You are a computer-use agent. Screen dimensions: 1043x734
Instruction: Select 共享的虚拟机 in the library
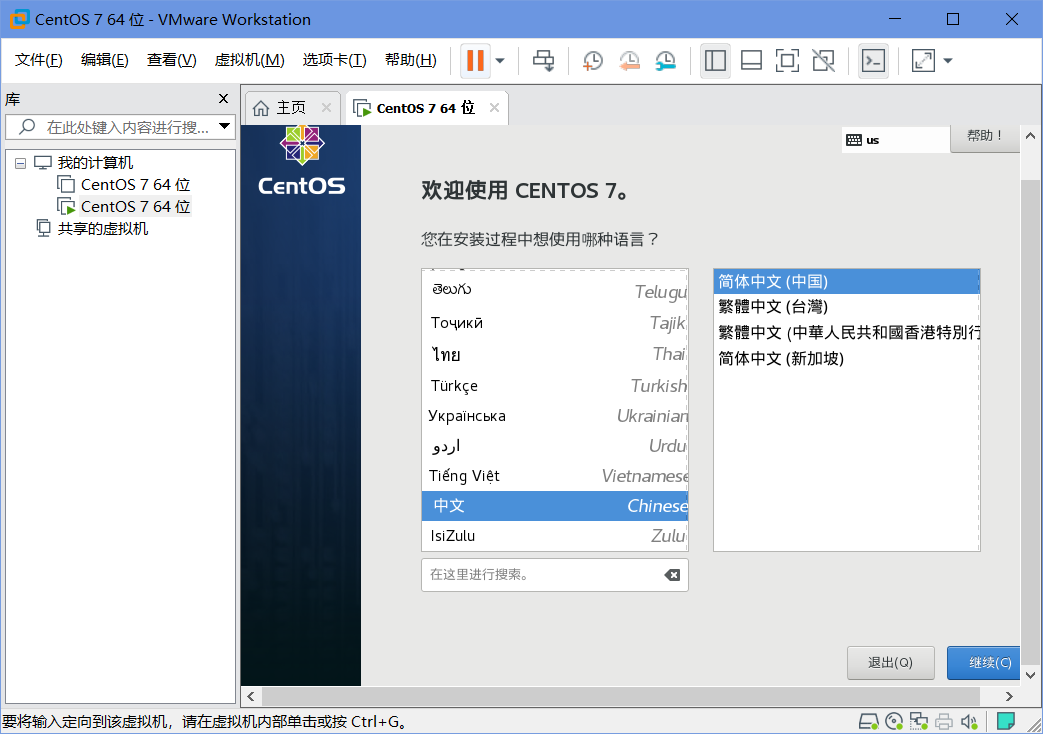pyautogui.click(x=102, y=228)
